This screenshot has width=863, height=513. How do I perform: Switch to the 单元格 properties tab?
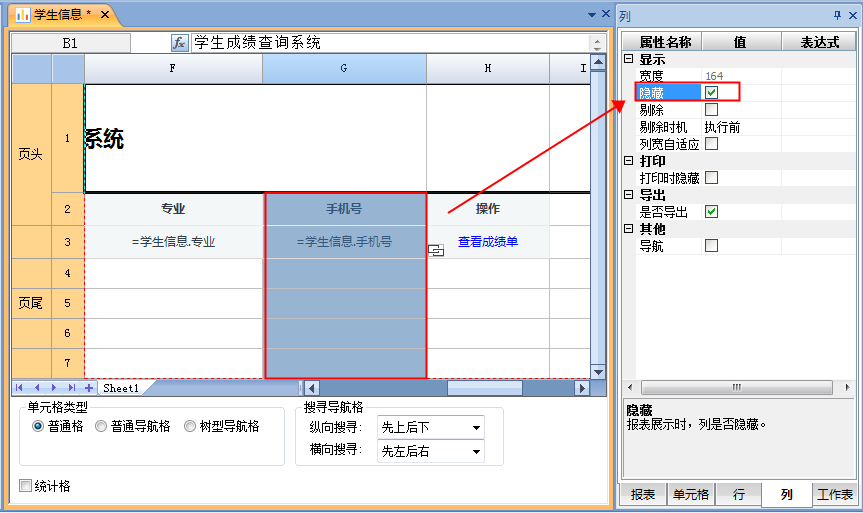[x=690, y=495]
